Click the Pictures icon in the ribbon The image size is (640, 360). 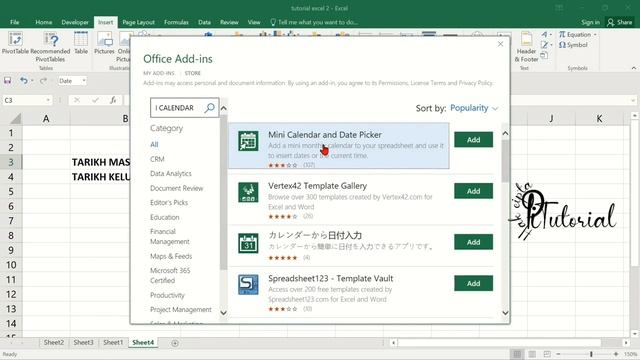[104, 42]
